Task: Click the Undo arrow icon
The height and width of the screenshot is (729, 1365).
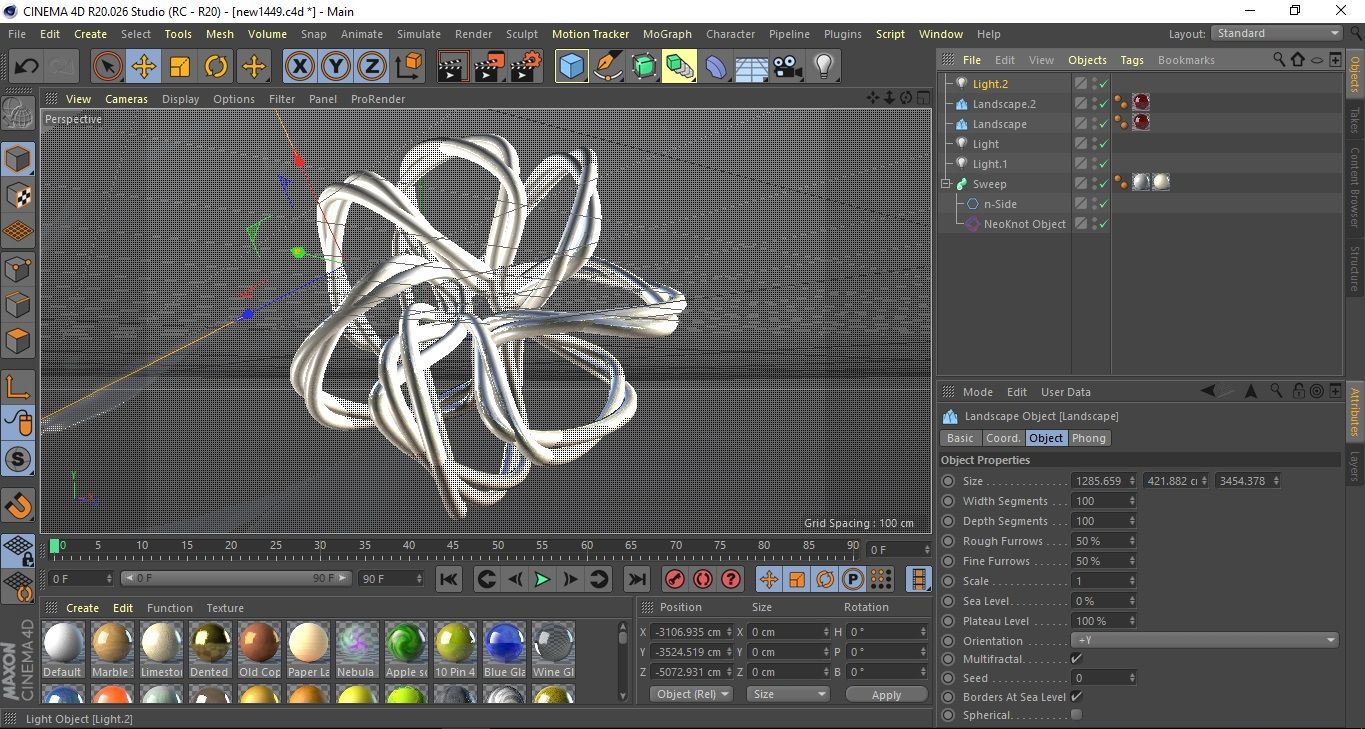Action: pyautogui.click(x=26, y=67)
